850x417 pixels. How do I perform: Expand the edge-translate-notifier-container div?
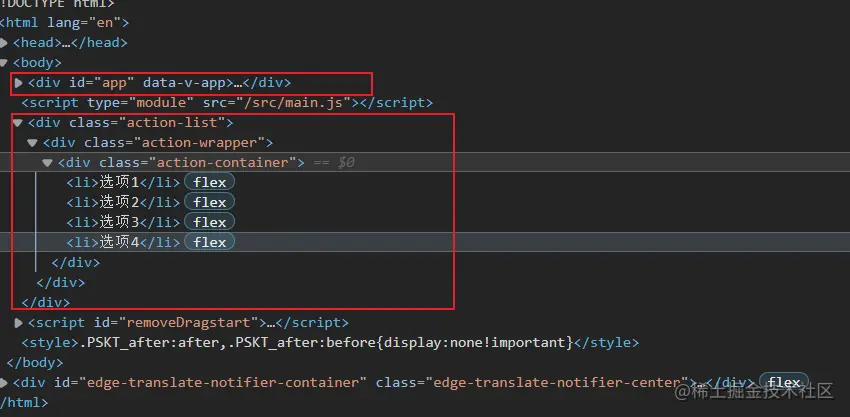[4, 383]
